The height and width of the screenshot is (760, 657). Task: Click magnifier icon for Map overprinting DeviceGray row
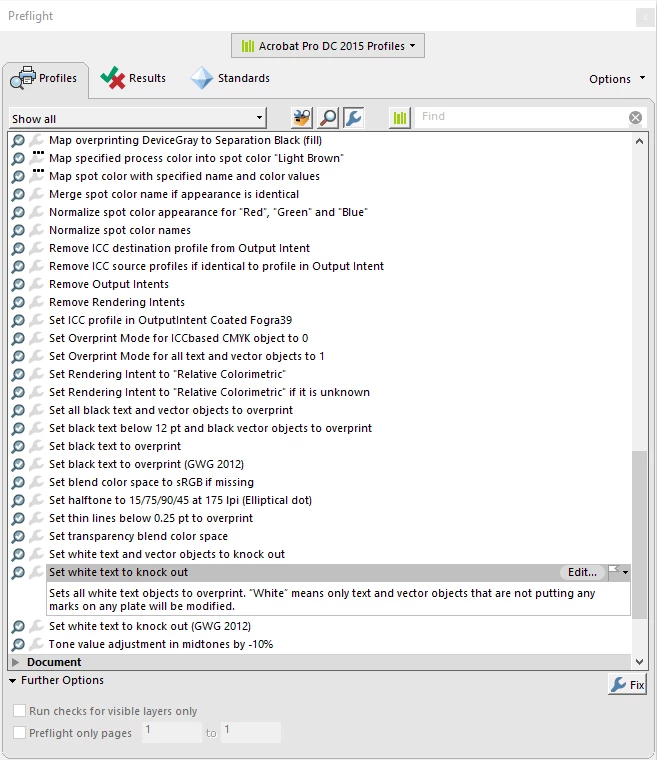coord(18,141)
